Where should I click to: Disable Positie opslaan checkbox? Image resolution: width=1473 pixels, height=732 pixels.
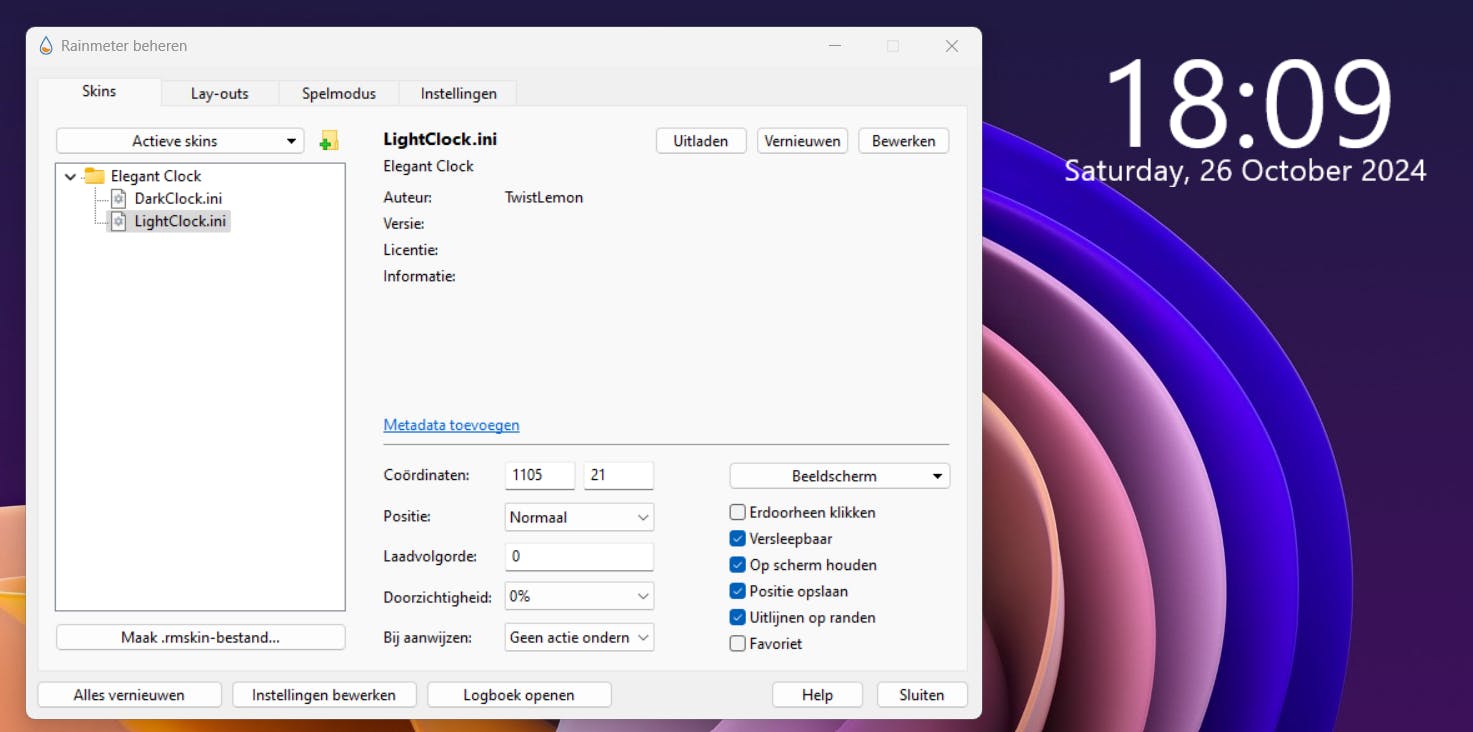738,591
